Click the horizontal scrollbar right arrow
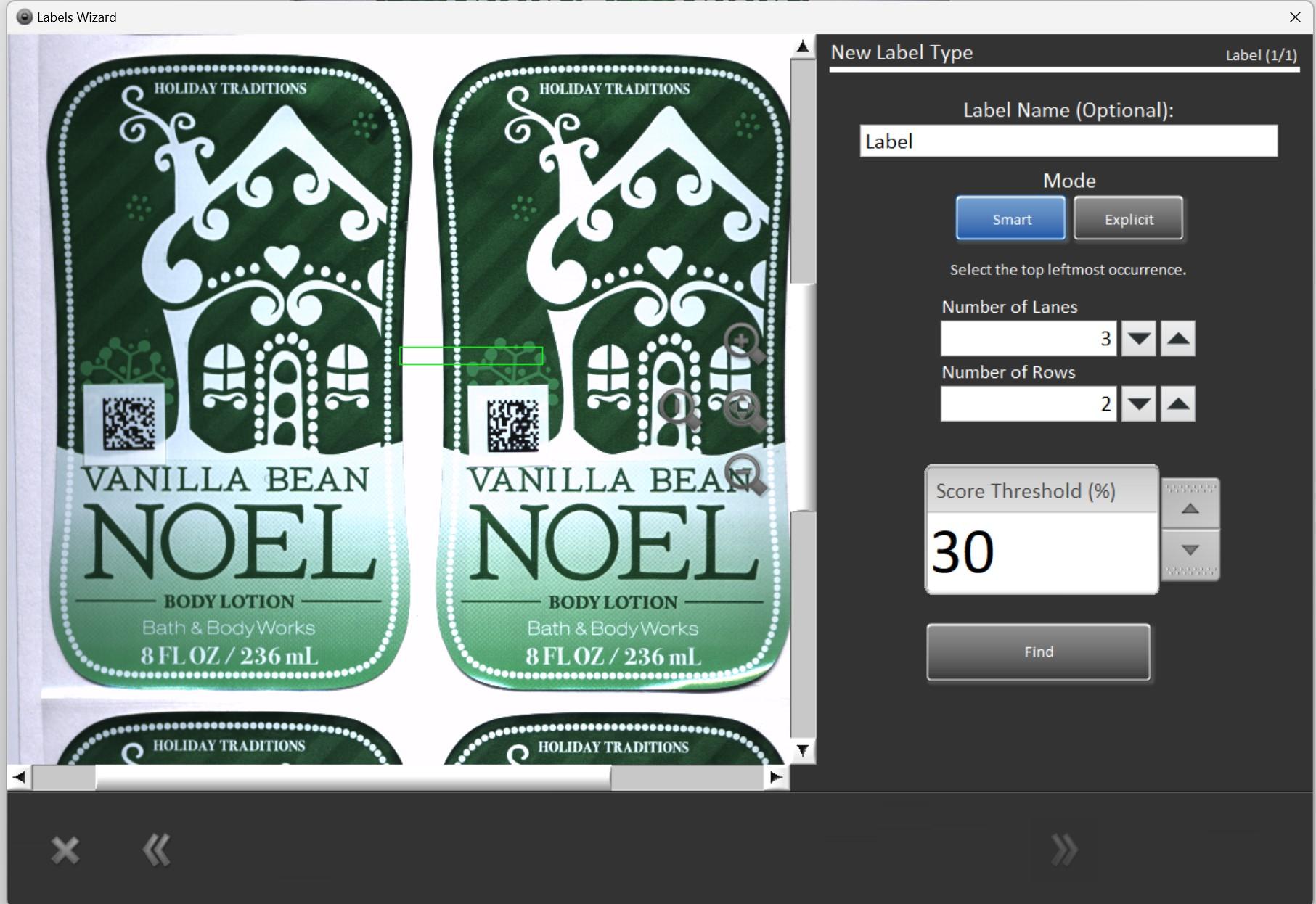Viewport: 1316px width, 904px height. coord(776,776)
